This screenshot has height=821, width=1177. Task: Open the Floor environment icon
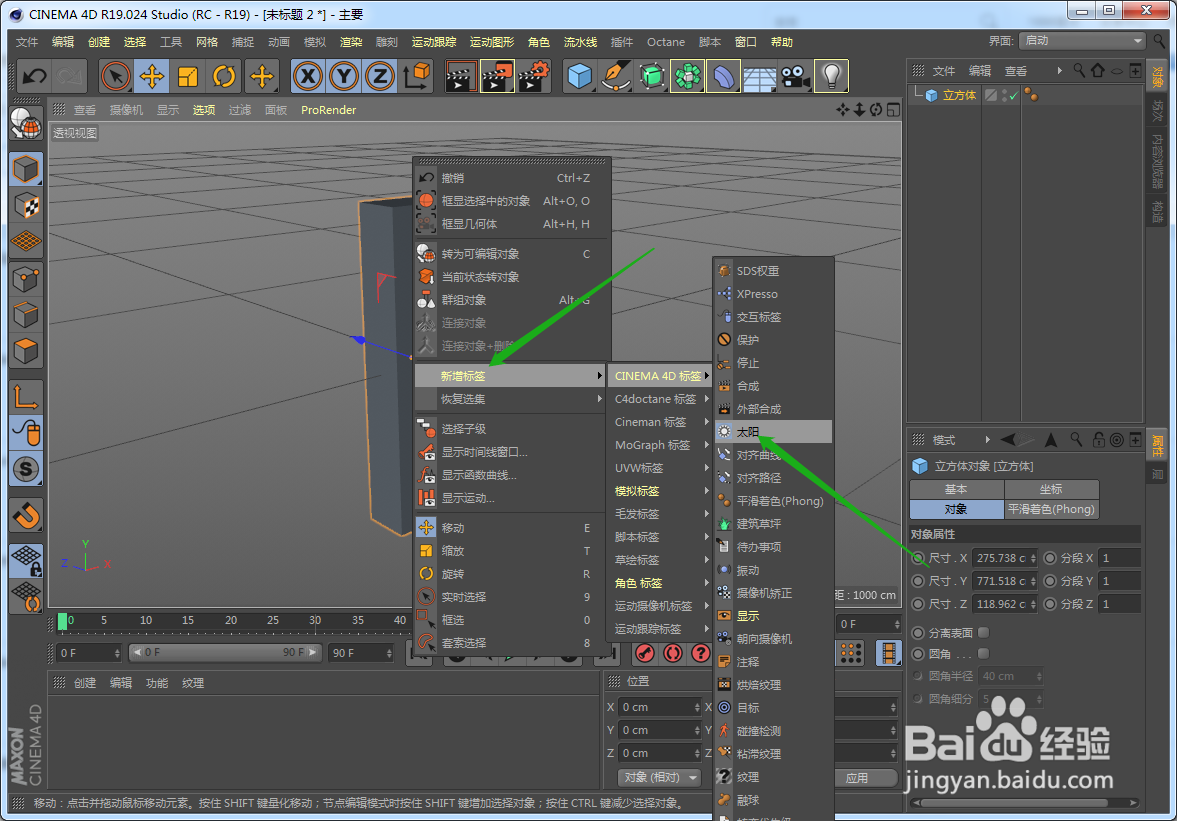click(760, 77)
